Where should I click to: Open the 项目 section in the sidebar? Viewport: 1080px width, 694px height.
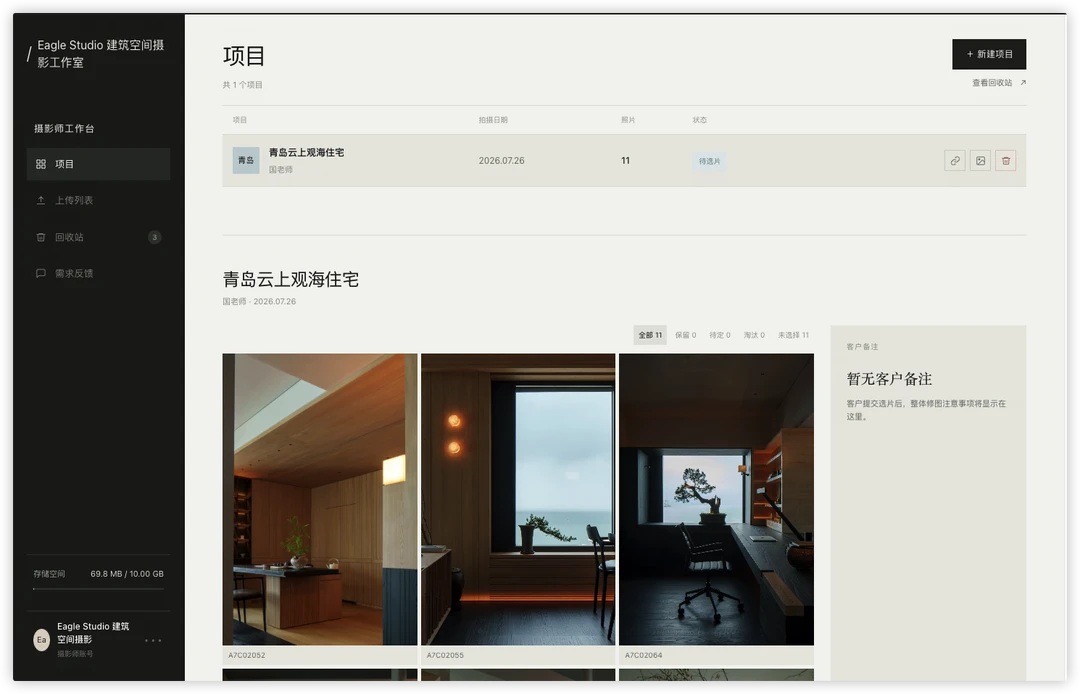pyautogui.click(x=98, y=164)
